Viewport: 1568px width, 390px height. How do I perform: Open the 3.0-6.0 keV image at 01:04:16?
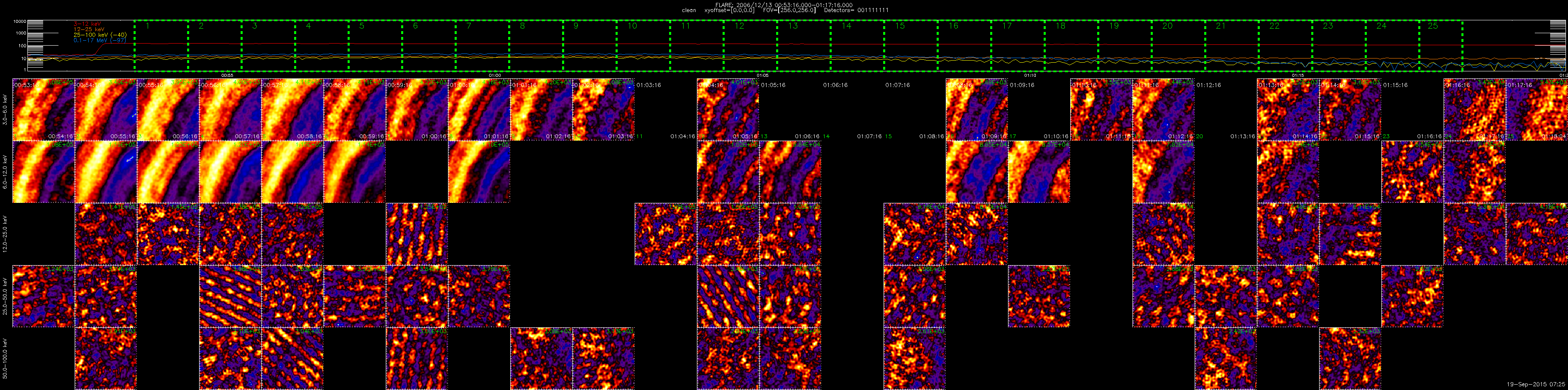tap(728, 110)
